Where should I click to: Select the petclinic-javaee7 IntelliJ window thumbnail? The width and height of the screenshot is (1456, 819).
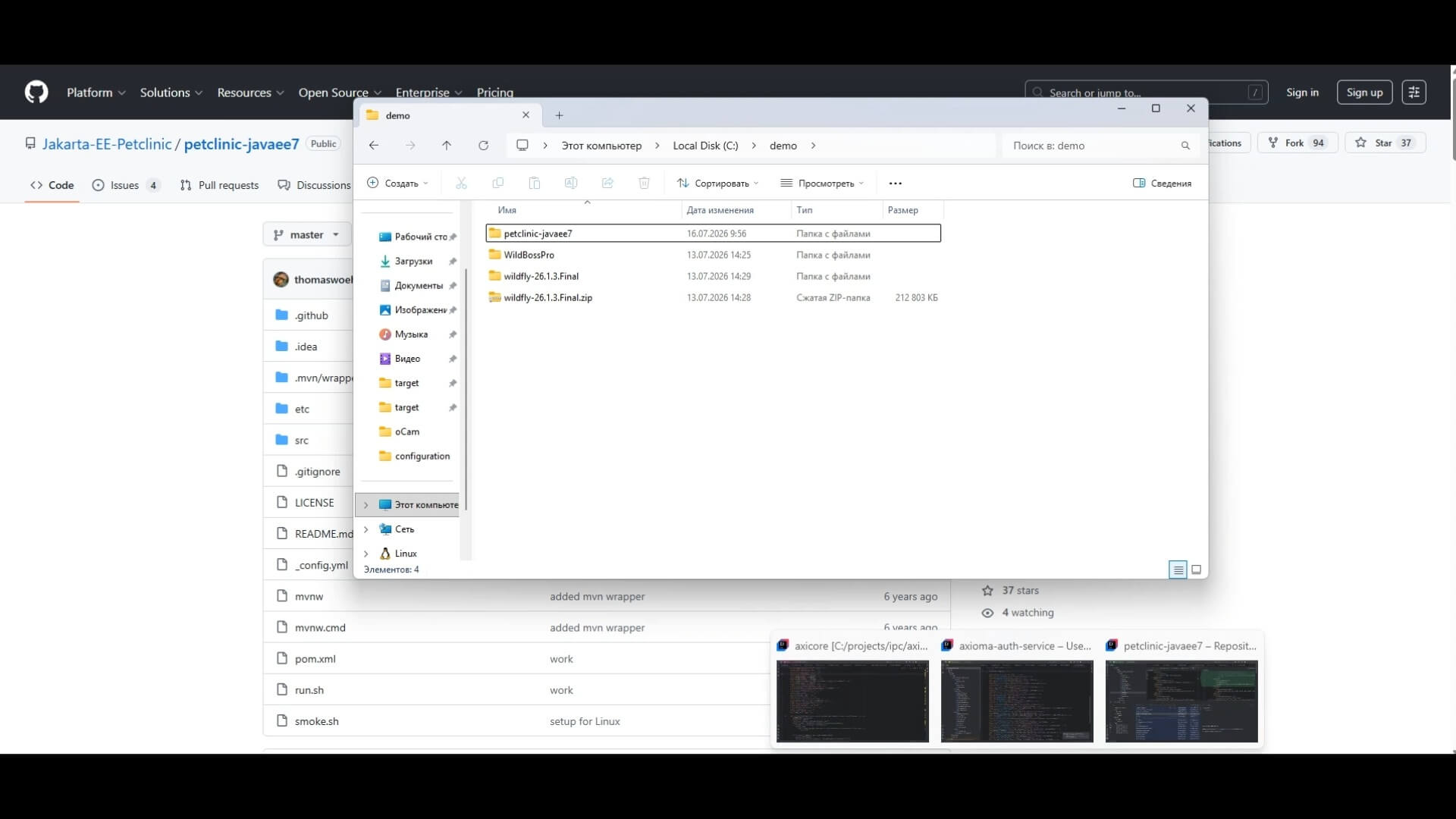pos(1181,701)
